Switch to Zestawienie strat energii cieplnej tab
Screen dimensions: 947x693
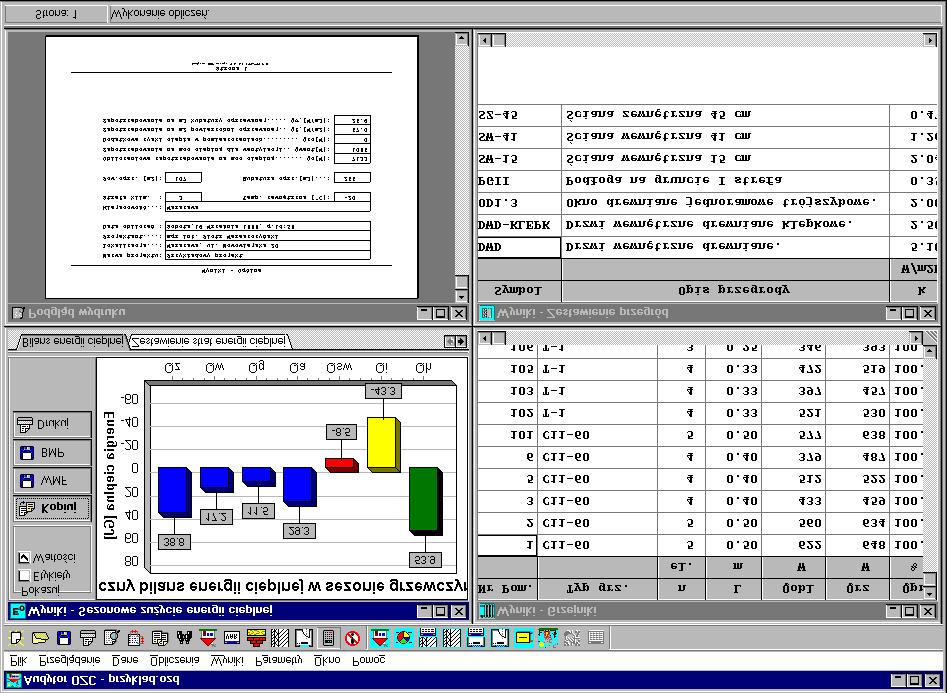(209, 341)
